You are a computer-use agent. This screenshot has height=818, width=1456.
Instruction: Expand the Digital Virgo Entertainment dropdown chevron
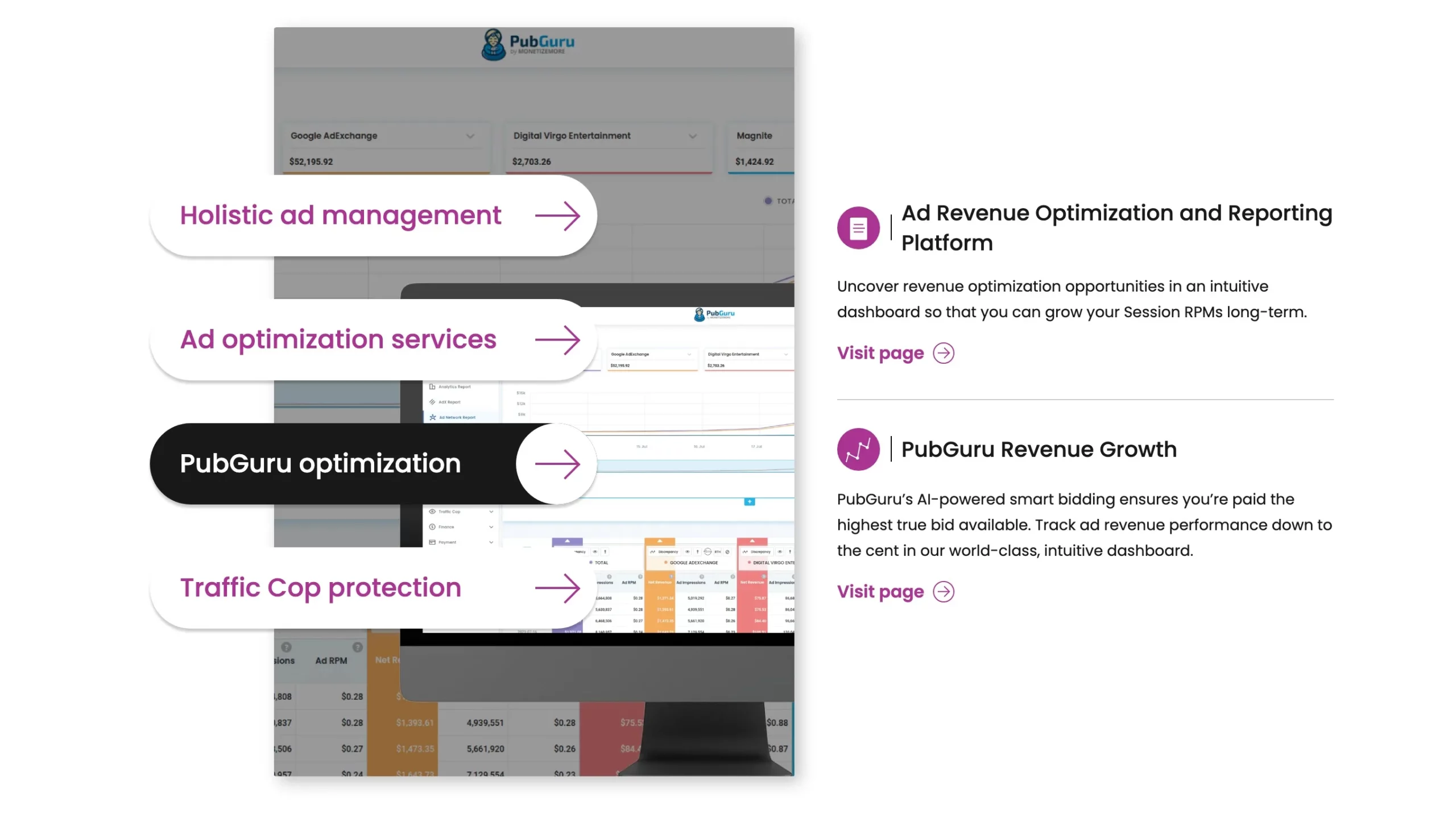[x=692, y=136]
